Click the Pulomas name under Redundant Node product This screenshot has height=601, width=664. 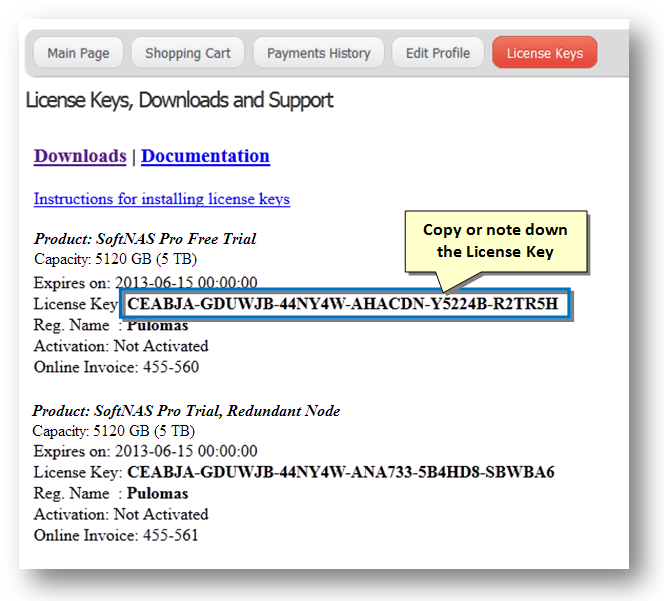pos(157,493)
